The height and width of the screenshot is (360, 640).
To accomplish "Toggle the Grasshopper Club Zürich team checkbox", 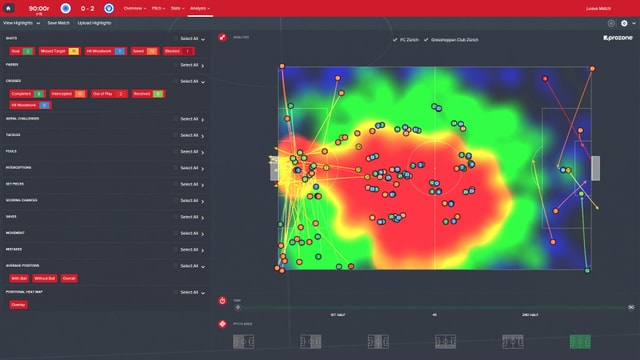I will pos(426,40).
